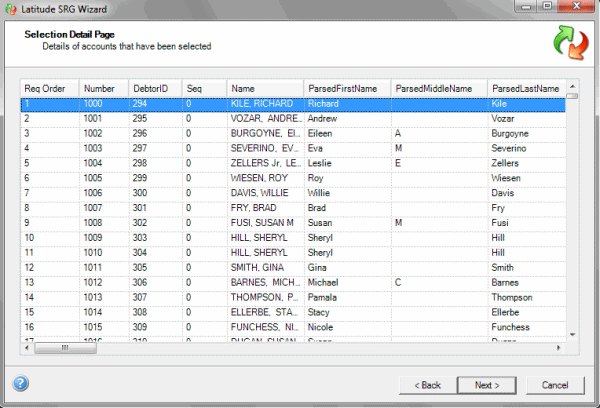Image resolution: width=600 pixels, height=408 pixels.
Task: Click the Latitude SRG Wizard title bar icon
Action: coord(11,9)
